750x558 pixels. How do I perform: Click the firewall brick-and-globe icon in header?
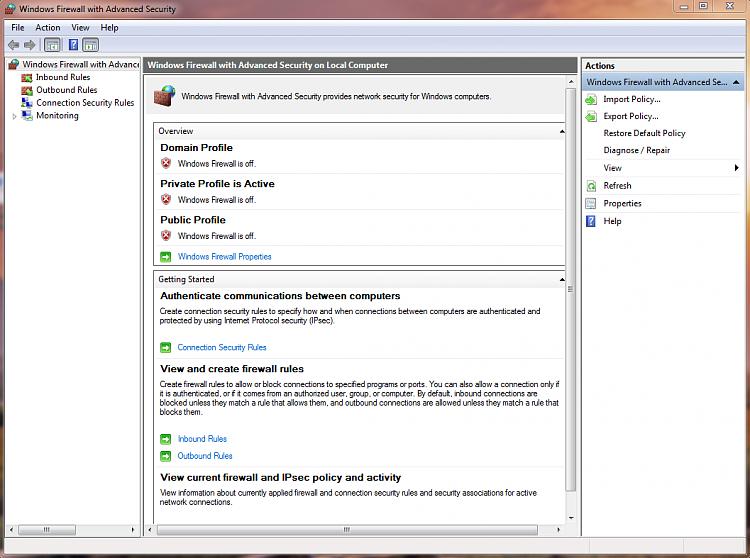tap(165, 96)
